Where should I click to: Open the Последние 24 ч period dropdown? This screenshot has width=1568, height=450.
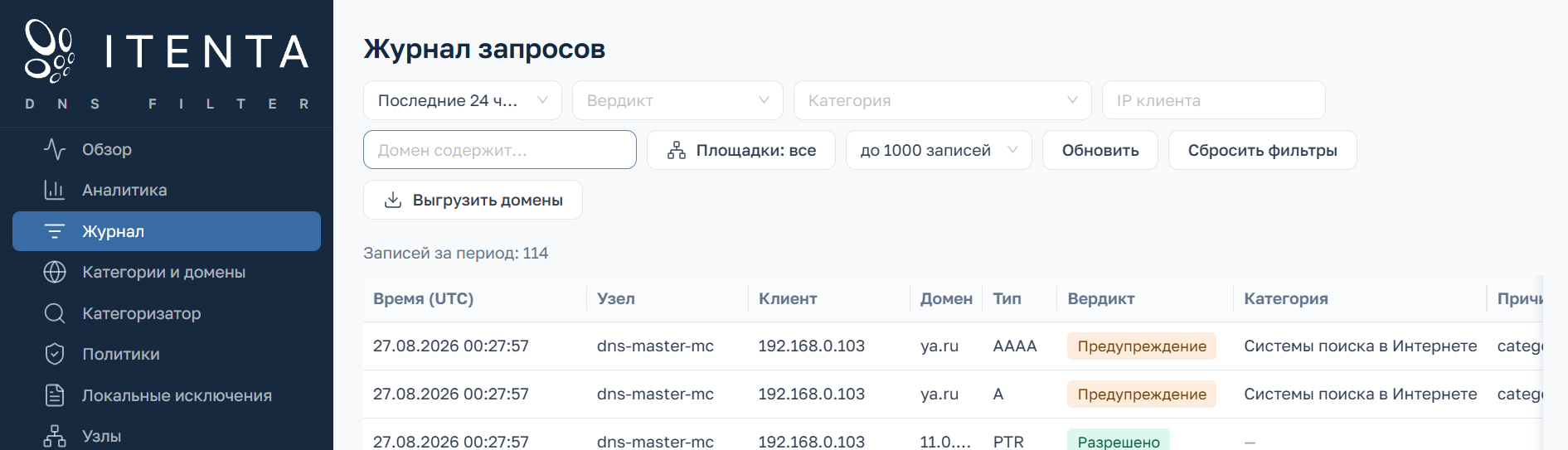[x=463, y=100]
